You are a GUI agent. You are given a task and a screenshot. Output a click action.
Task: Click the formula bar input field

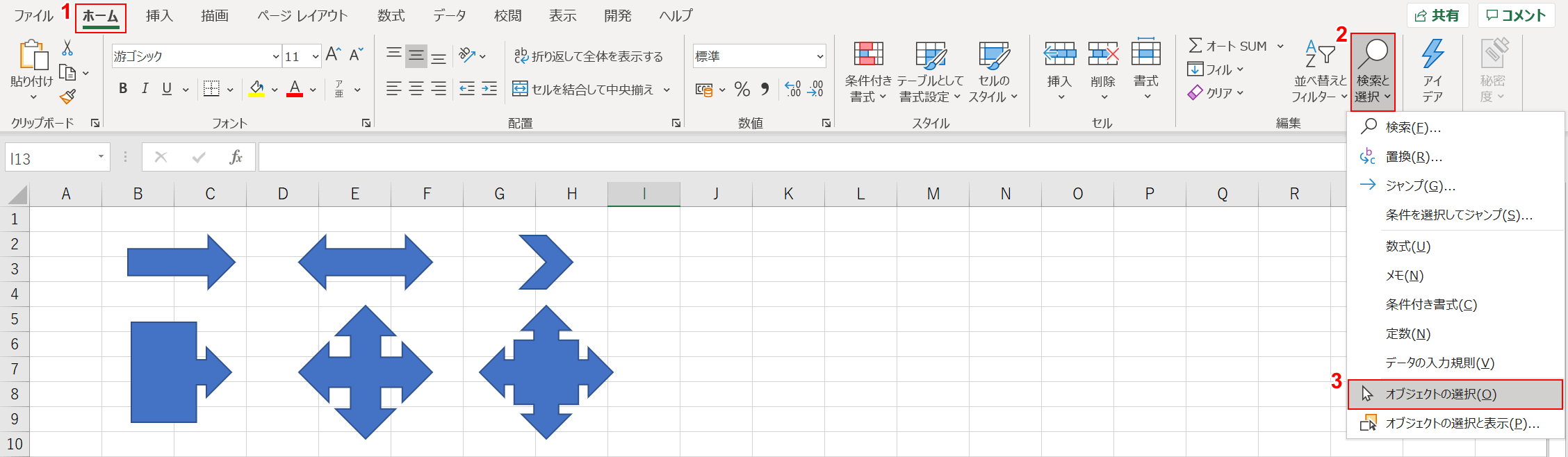(x=802, y=158)
